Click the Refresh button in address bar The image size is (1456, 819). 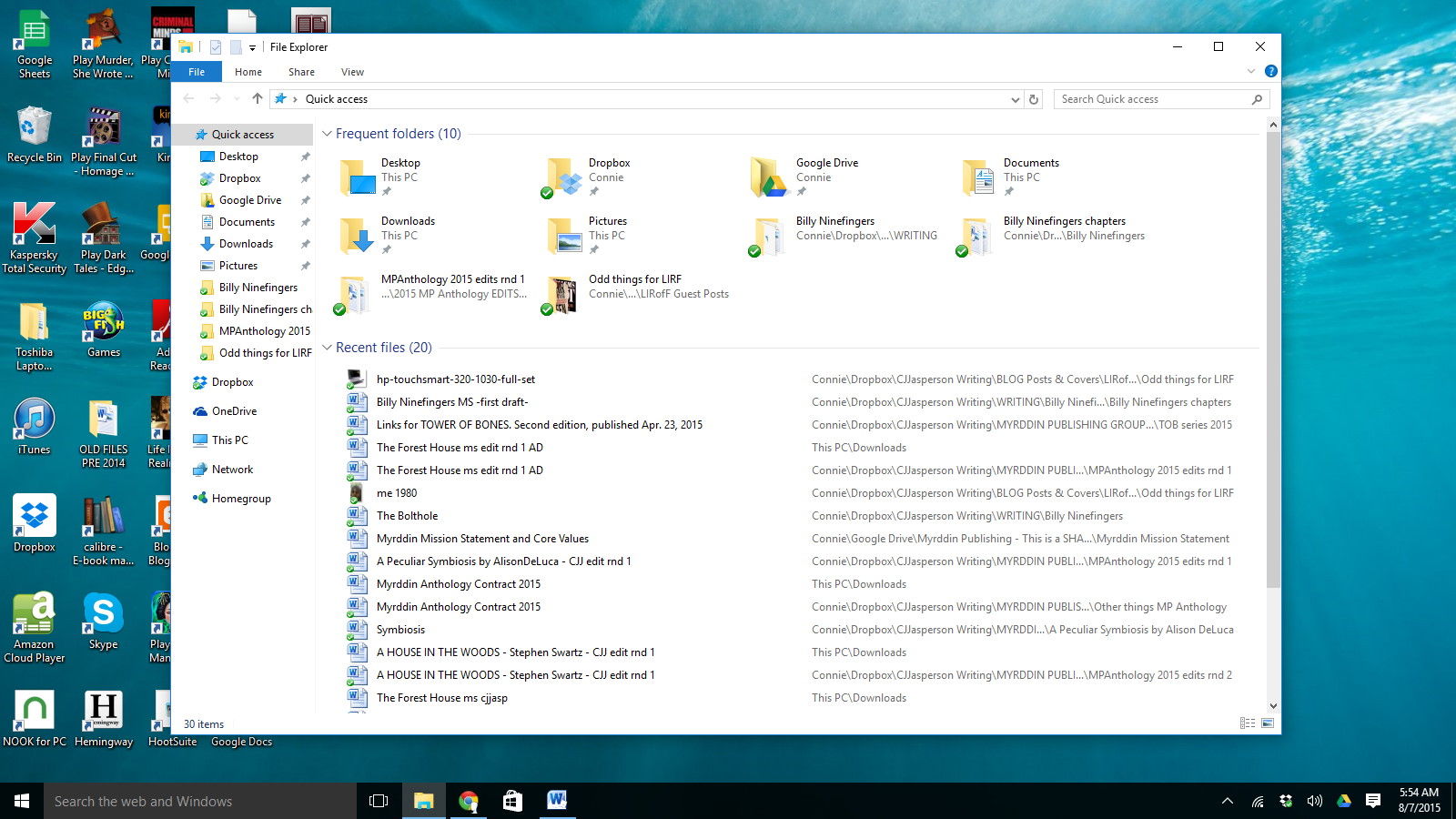(1034, 99)
